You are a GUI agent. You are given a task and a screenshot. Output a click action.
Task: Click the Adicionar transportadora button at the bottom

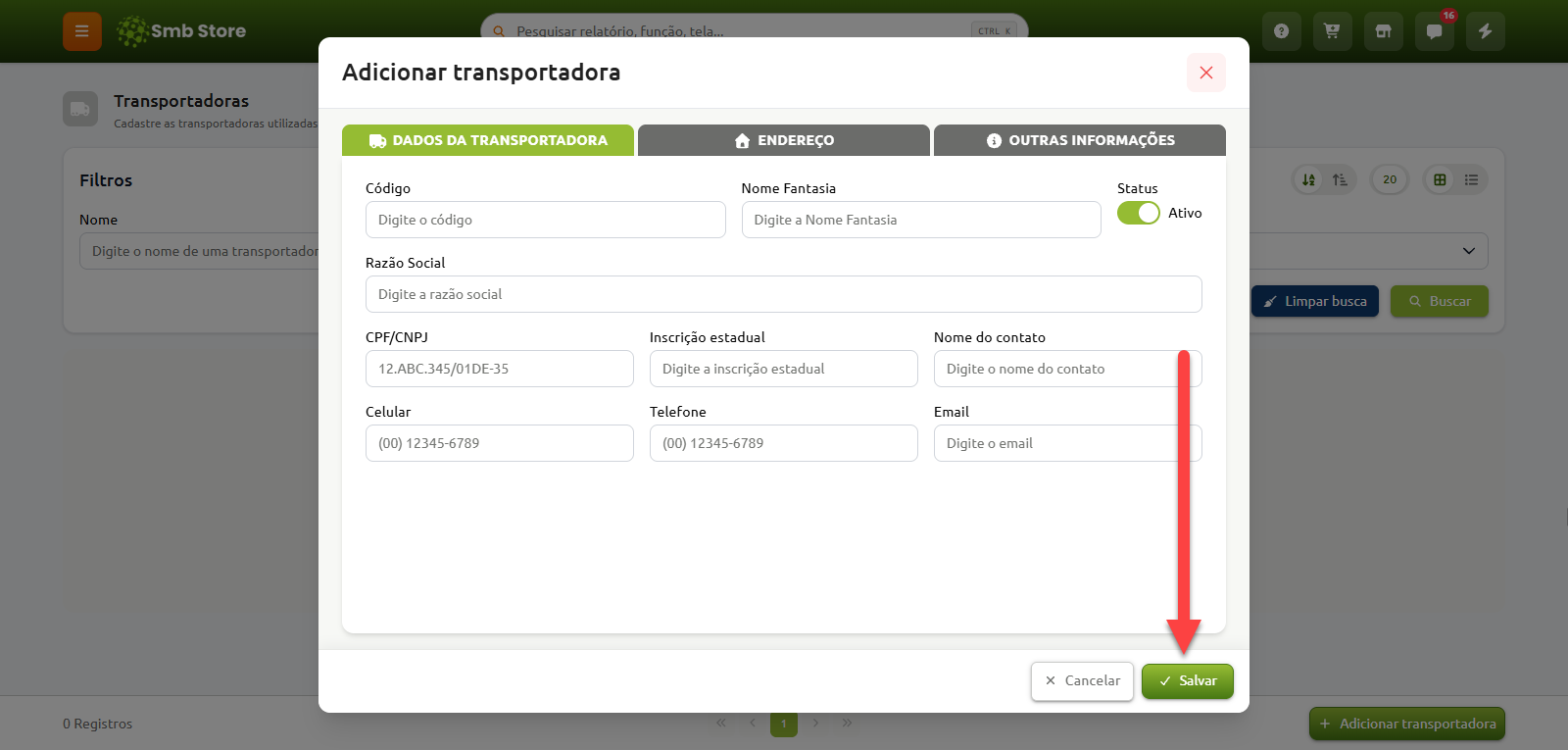click(x=1407, y=724)
